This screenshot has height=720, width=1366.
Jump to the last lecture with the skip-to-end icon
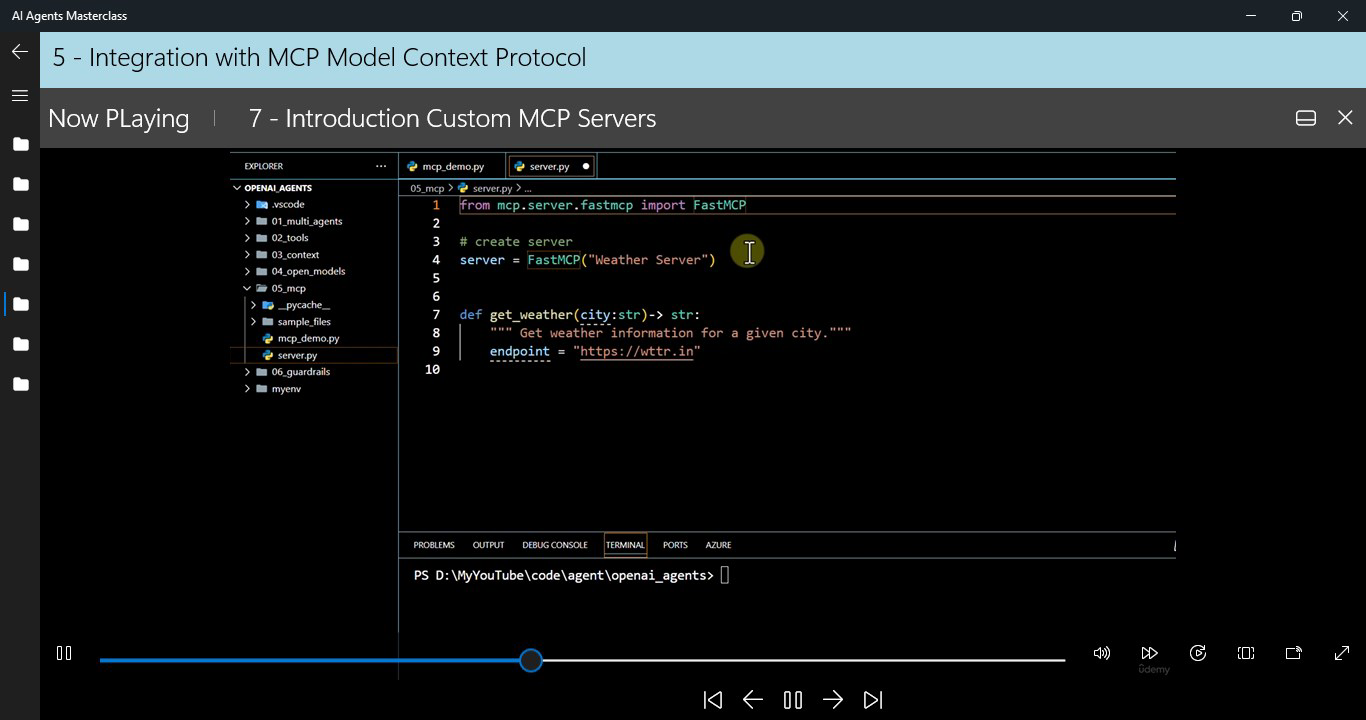(x=873, y=700)
